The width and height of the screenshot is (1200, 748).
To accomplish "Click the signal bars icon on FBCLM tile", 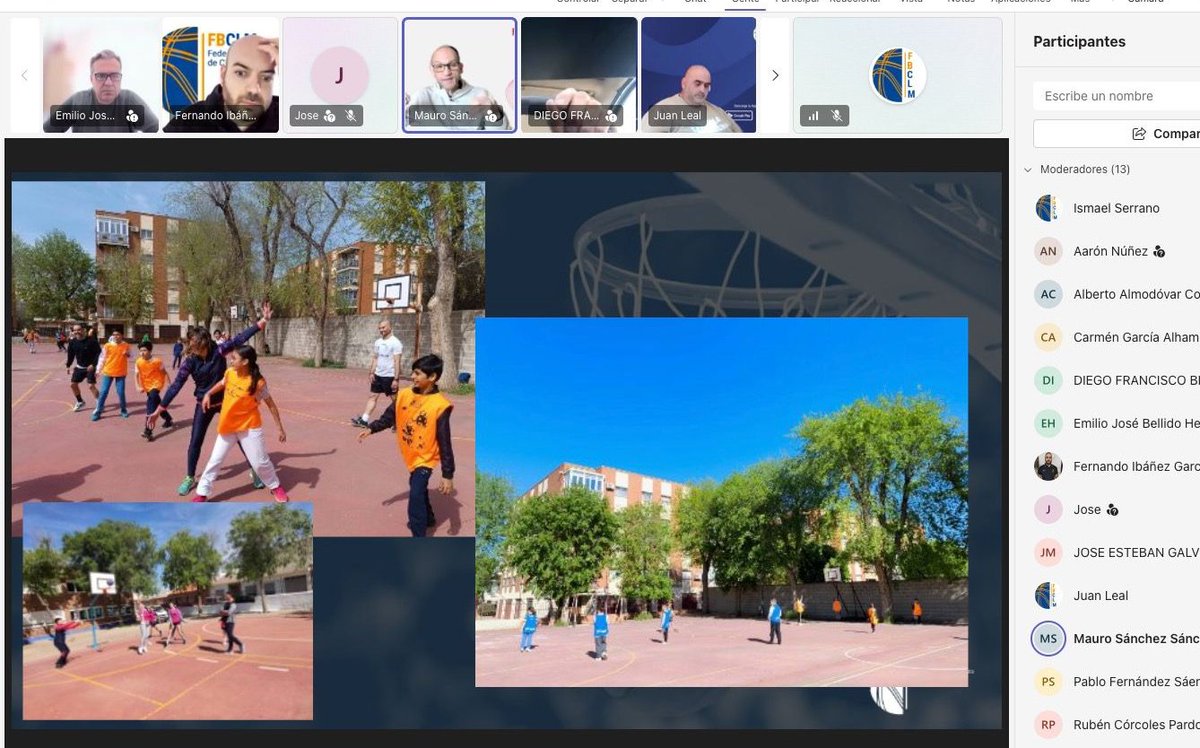I will pyautogui.click(x=813, y=116).
